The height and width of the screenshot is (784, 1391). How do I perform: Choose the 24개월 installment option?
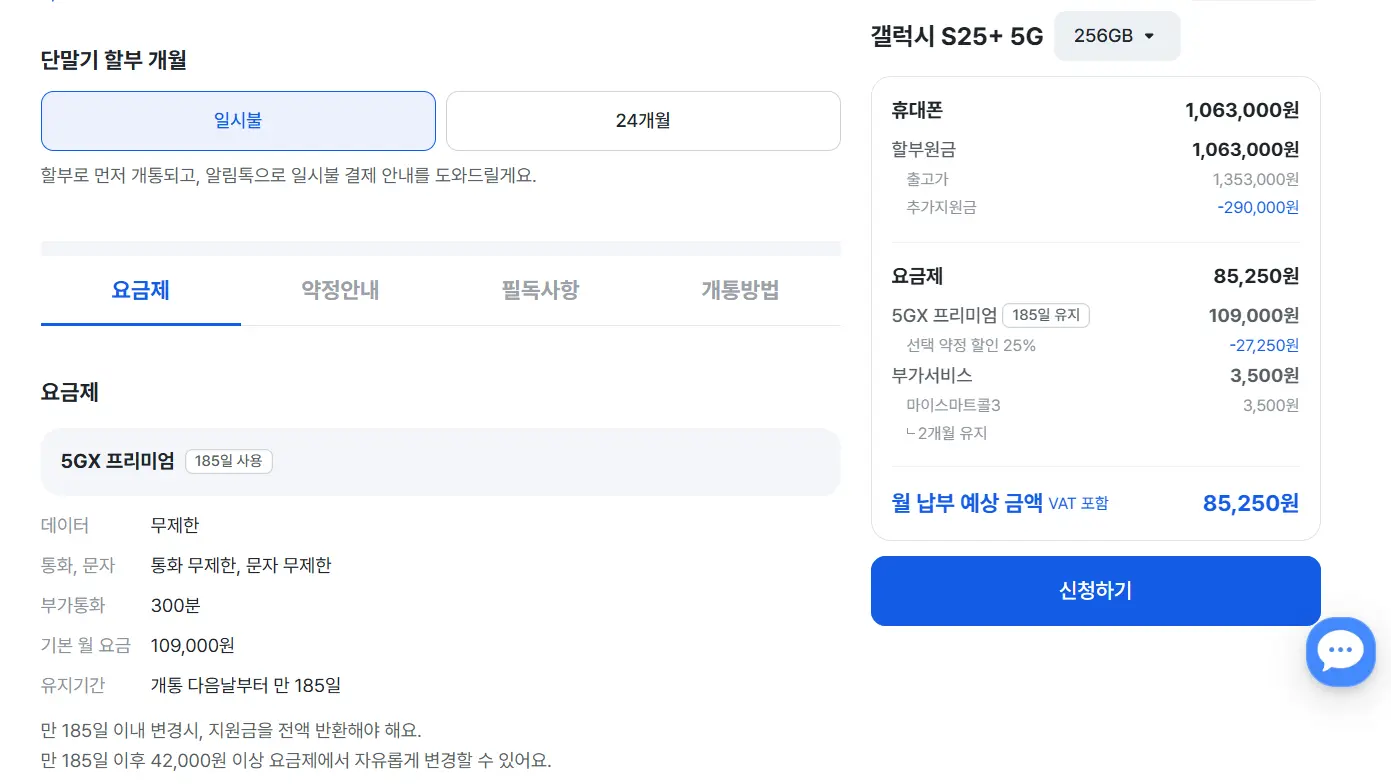pyautogui.click(x=643, y=121)
